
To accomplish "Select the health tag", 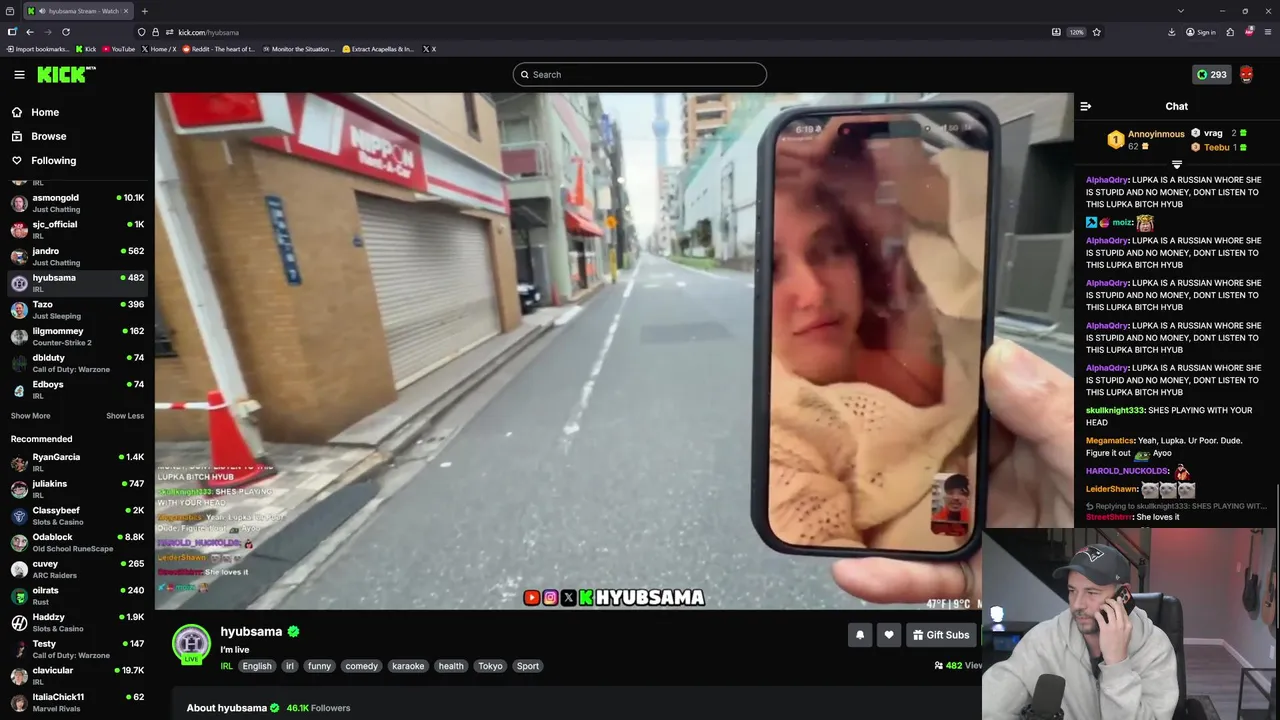I will click(451, 666).
